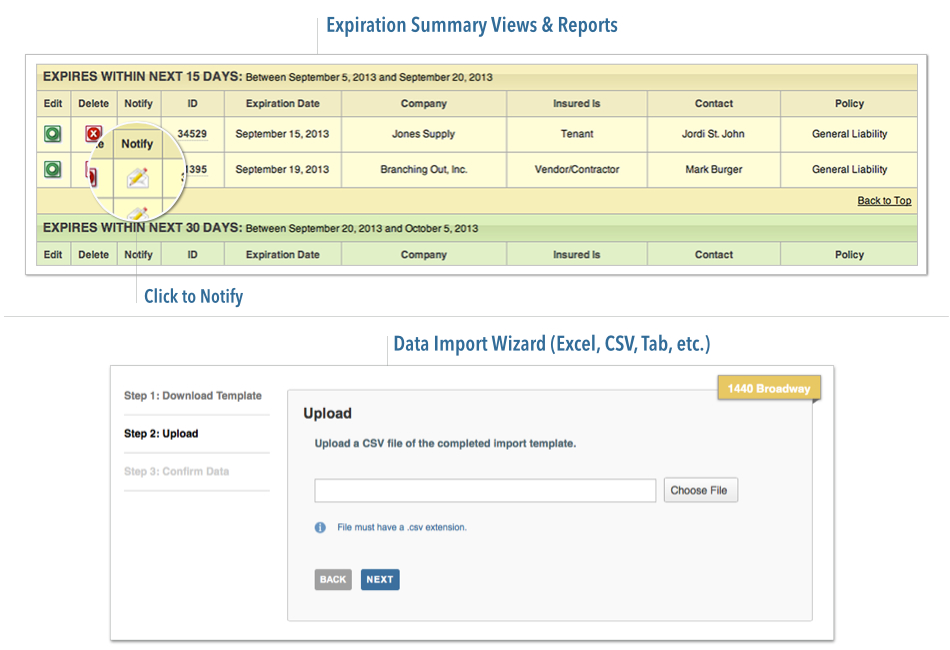The image size is (950, 650).
Task: Click inside the CSV file path field
Action: [x=485, y=491]
